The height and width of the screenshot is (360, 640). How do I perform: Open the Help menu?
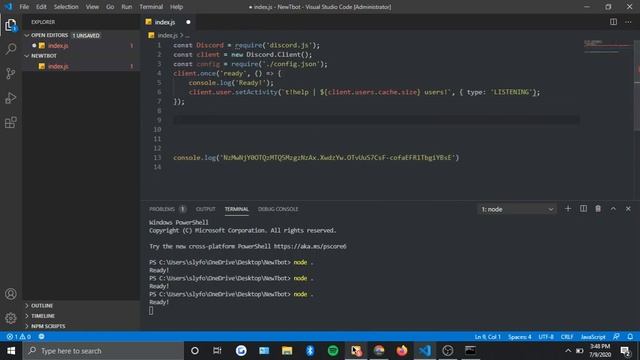click(176, 7)
